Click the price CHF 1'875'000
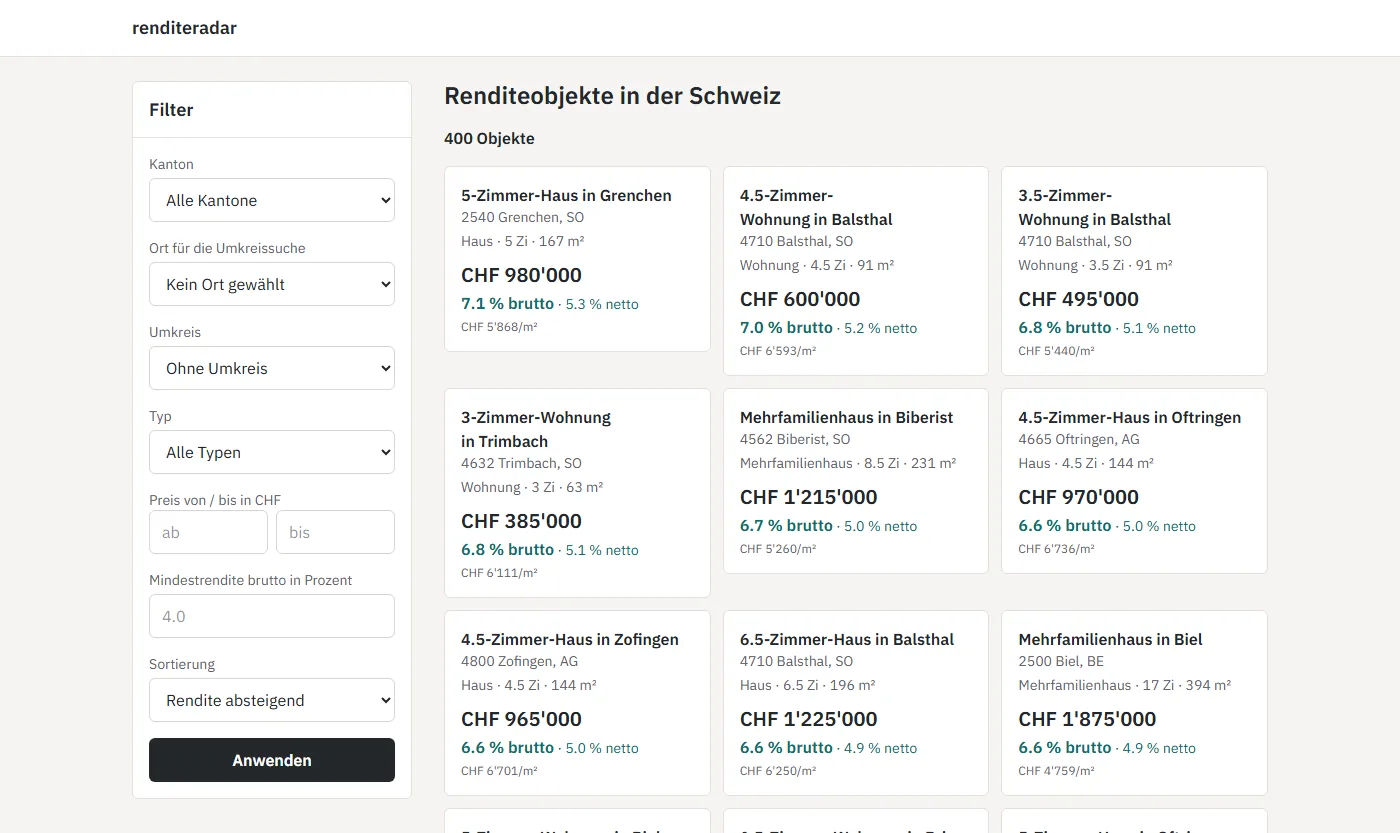The image size is (1400, 833). coord(1088,719)
